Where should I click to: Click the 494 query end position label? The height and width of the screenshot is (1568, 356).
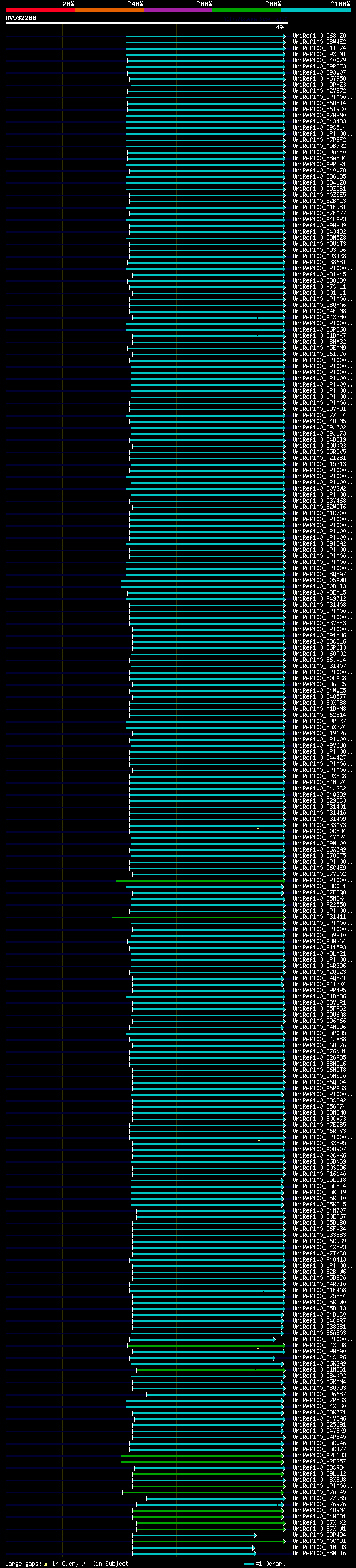pos(280,27)
